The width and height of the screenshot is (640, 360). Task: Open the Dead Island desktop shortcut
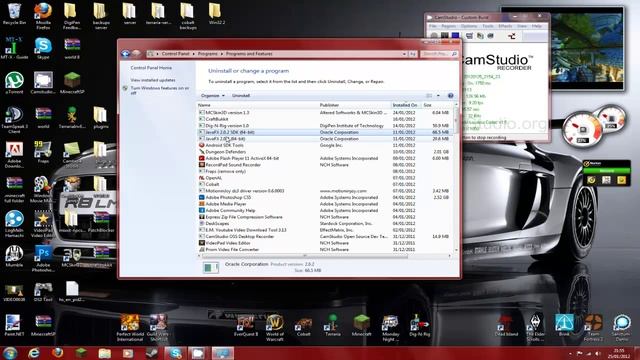506,325
